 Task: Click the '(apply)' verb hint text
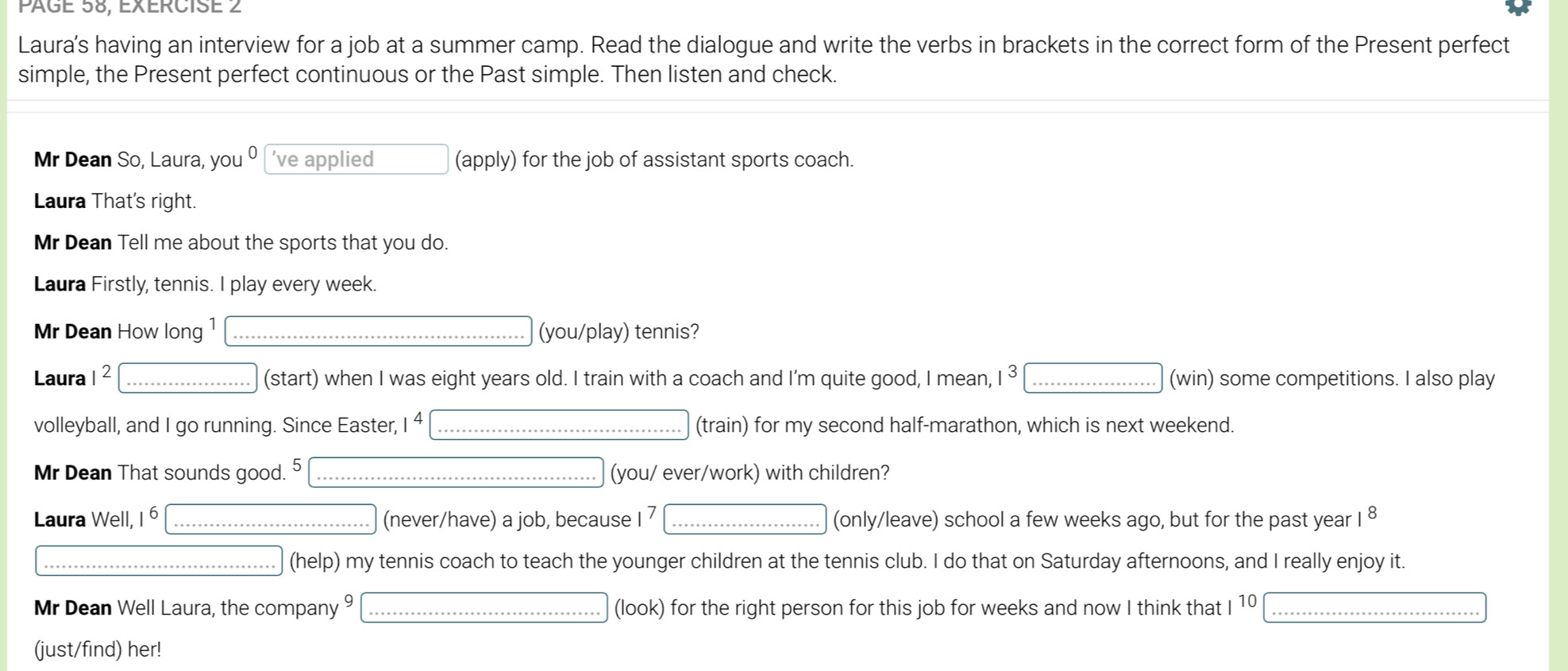pyautogui.click(x=486, y=160)
